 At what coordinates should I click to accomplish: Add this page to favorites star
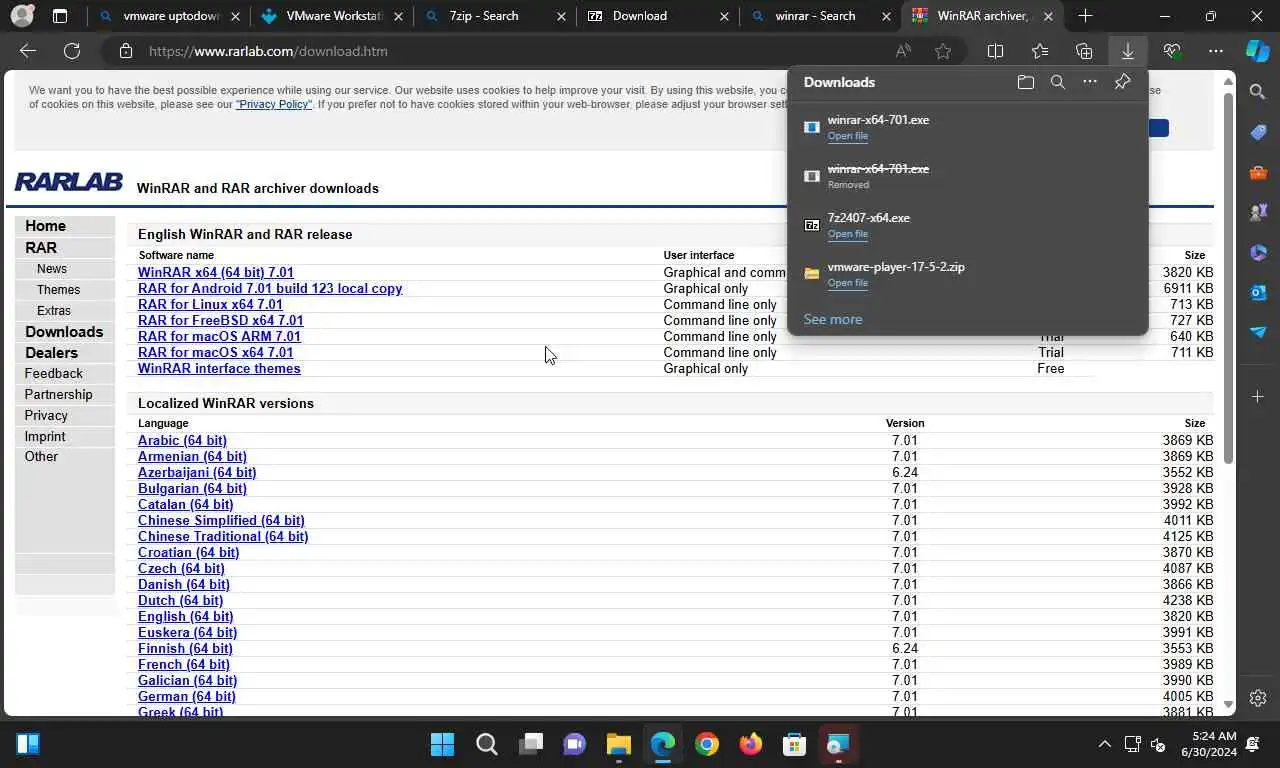943,51
